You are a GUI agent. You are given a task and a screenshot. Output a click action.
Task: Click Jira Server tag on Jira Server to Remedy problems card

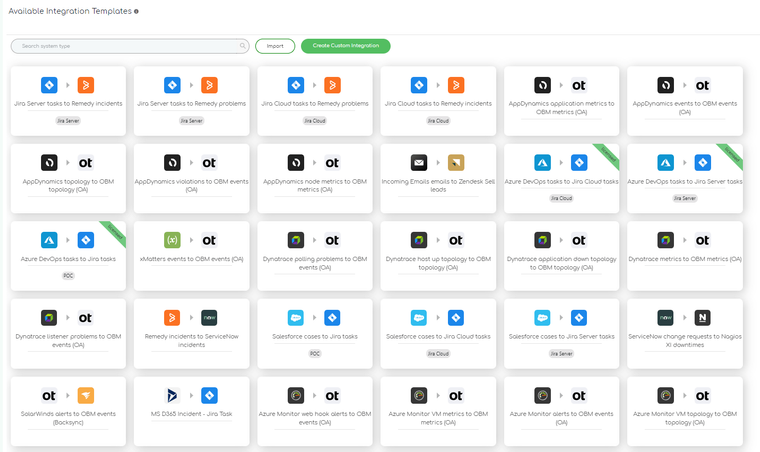(x=191, y=121)
